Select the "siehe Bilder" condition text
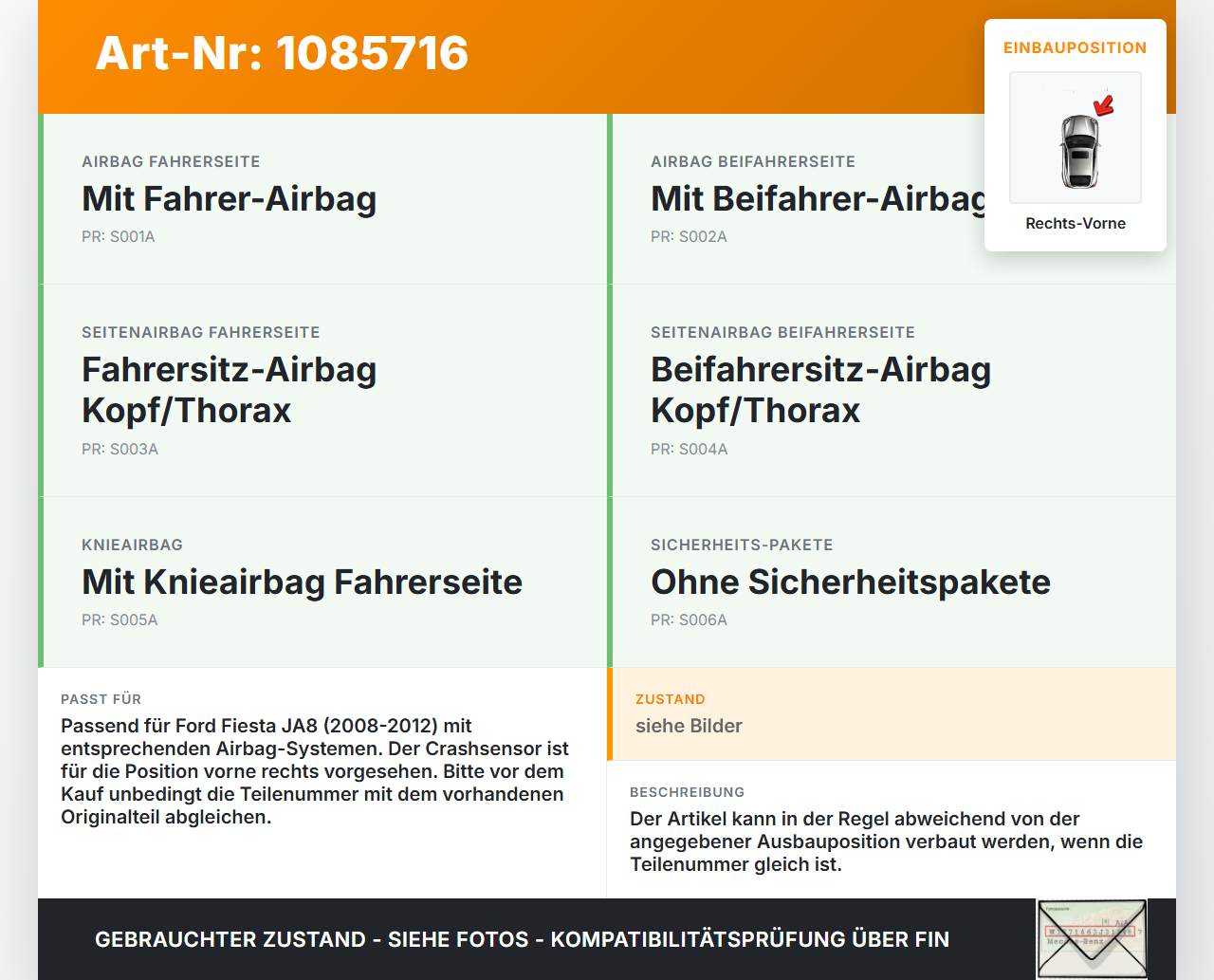Image resolution: width=1214 pixels, height=980 pixels. click(x=689, y=726)
